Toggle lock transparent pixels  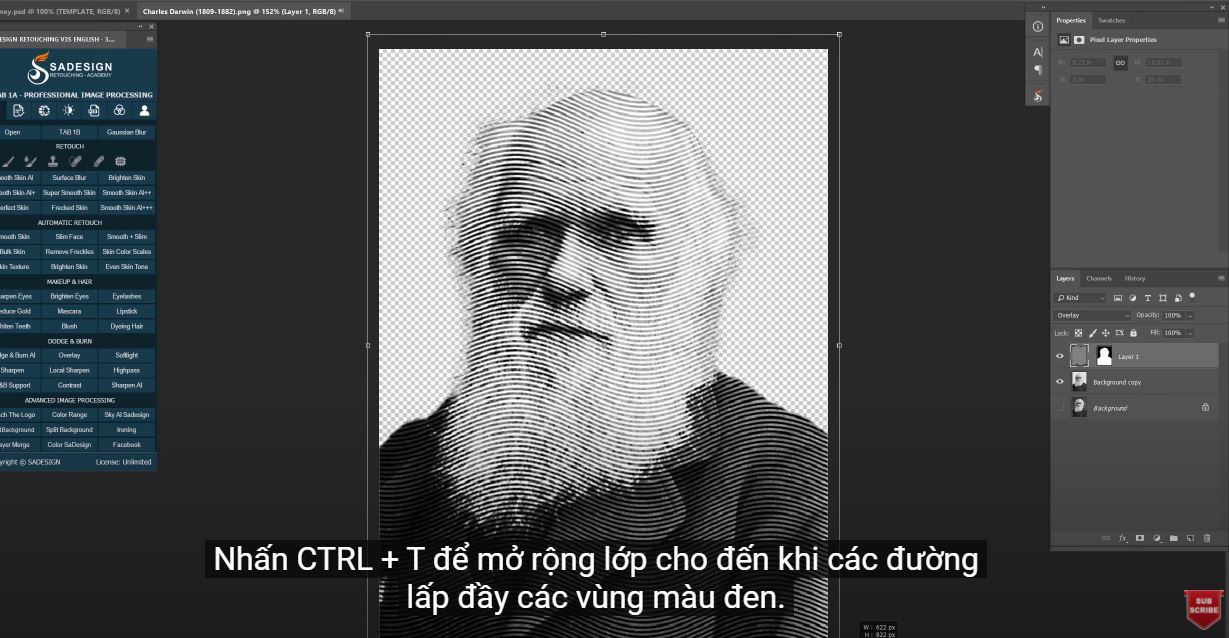(x=1079, y=333)
